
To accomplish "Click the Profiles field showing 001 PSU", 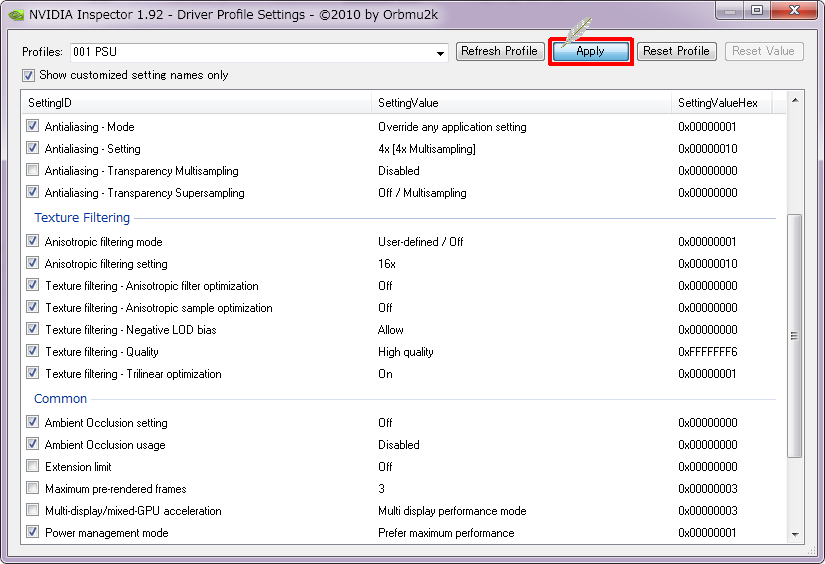I will point(259,52).
